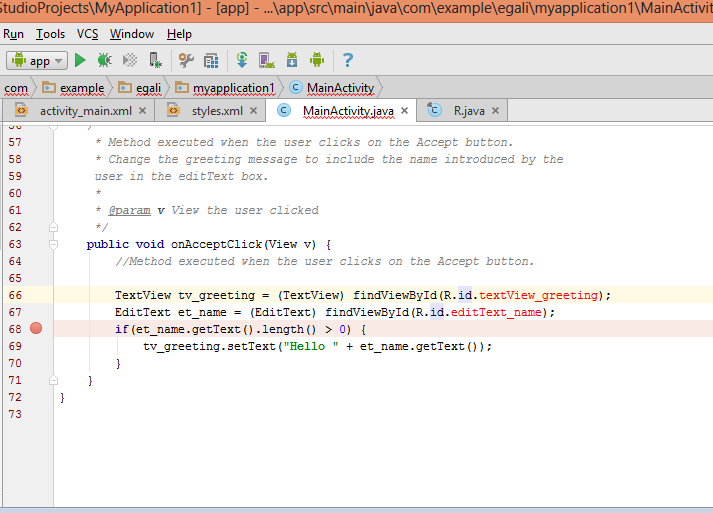Open the toolbar's settings grid icon
Viewport: 713px width, 513px height.
211,60
